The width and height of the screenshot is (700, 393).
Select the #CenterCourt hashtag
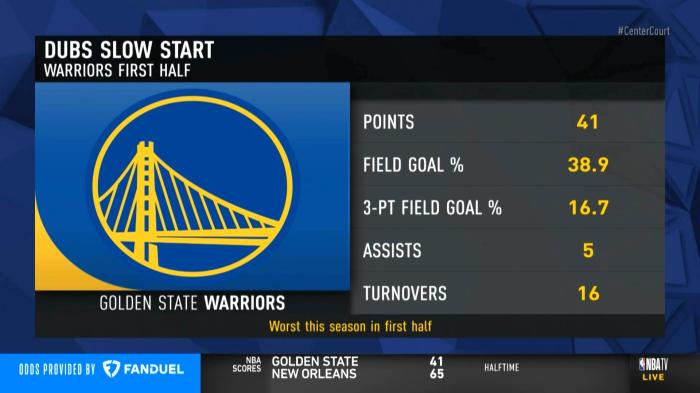coord(643,31)
